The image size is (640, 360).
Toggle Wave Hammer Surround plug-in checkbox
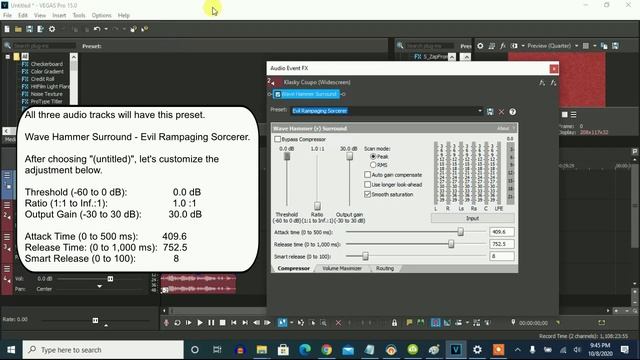pos(278,94)
